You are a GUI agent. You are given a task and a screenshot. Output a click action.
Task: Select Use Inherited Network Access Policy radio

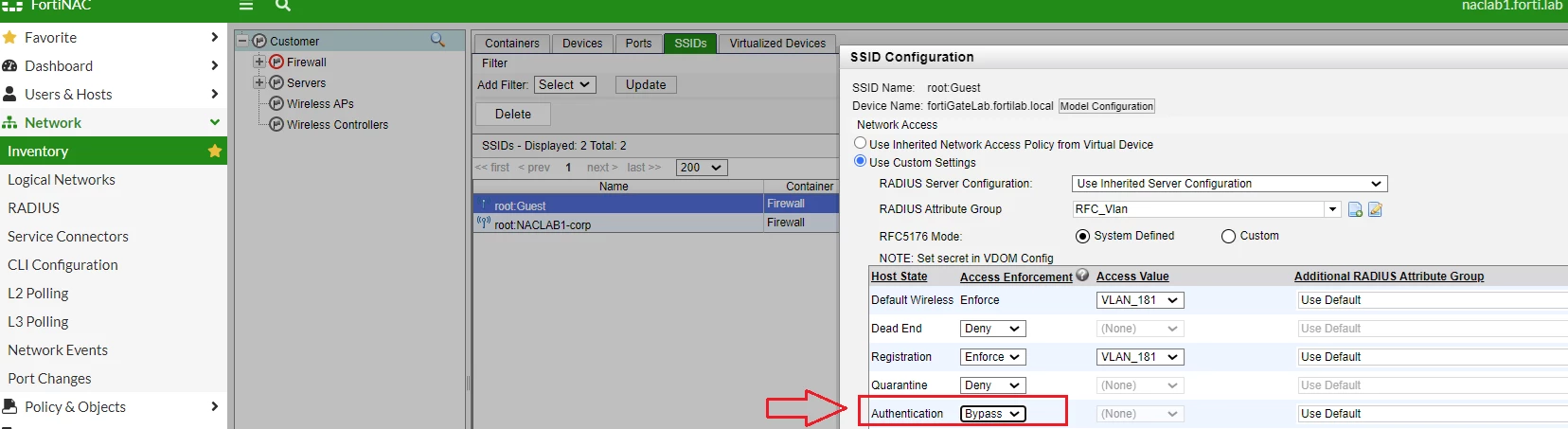point(861,144)
